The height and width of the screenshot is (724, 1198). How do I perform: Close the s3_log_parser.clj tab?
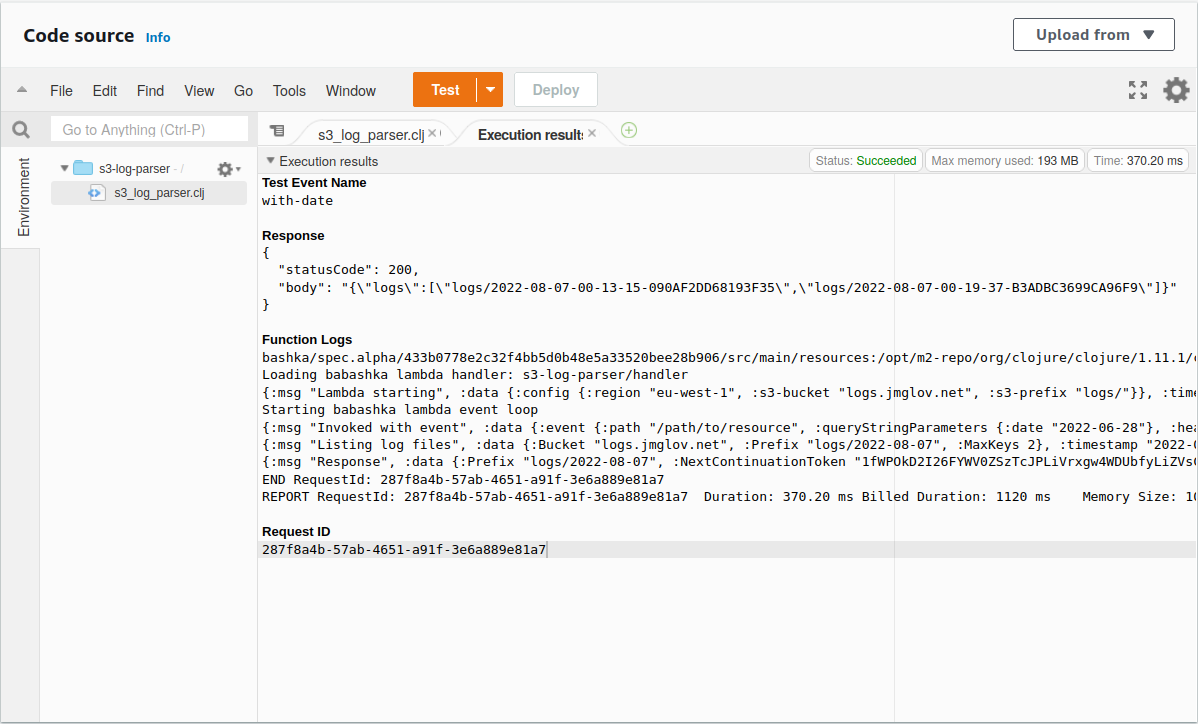point(432,133)
